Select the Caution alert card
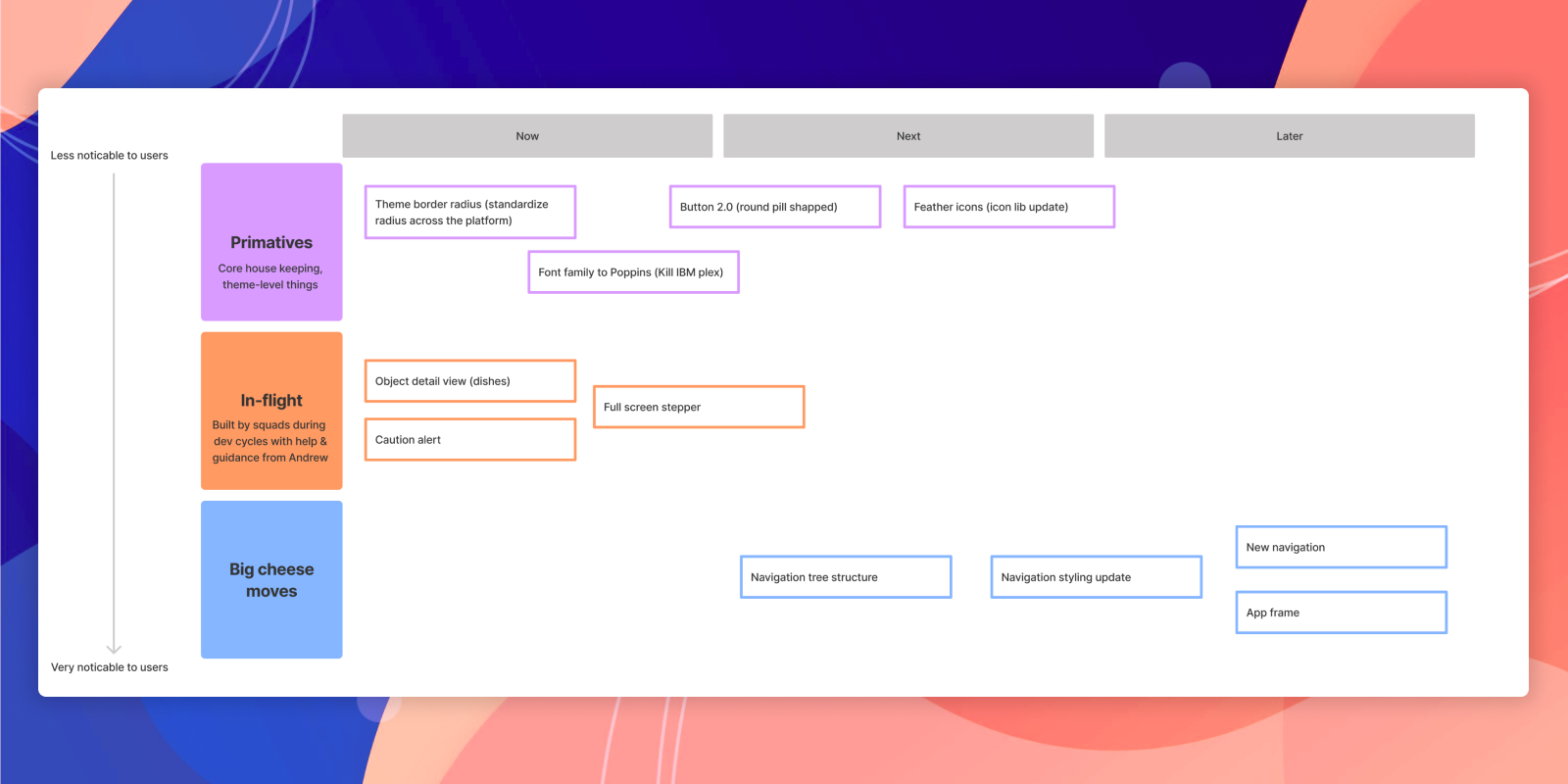1568x784 pixels. point(469,440)
